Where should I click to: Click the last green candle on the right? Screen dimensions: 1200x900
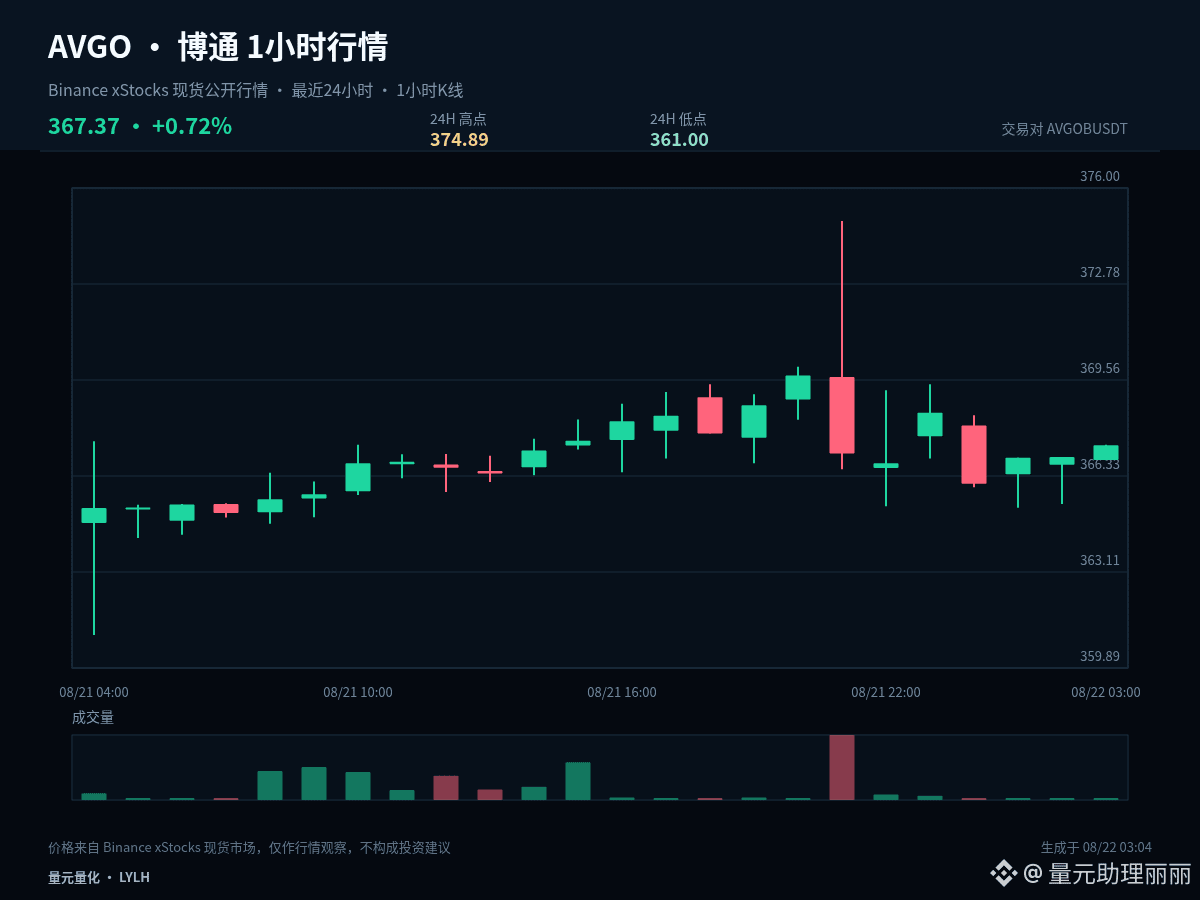coord(1106,452)
